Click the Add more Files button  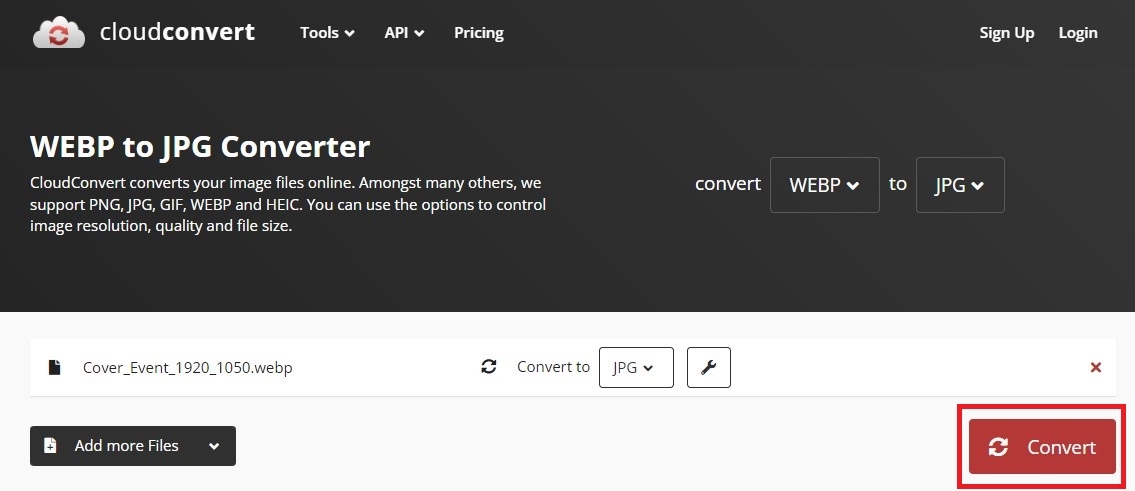tap(126, 446)
